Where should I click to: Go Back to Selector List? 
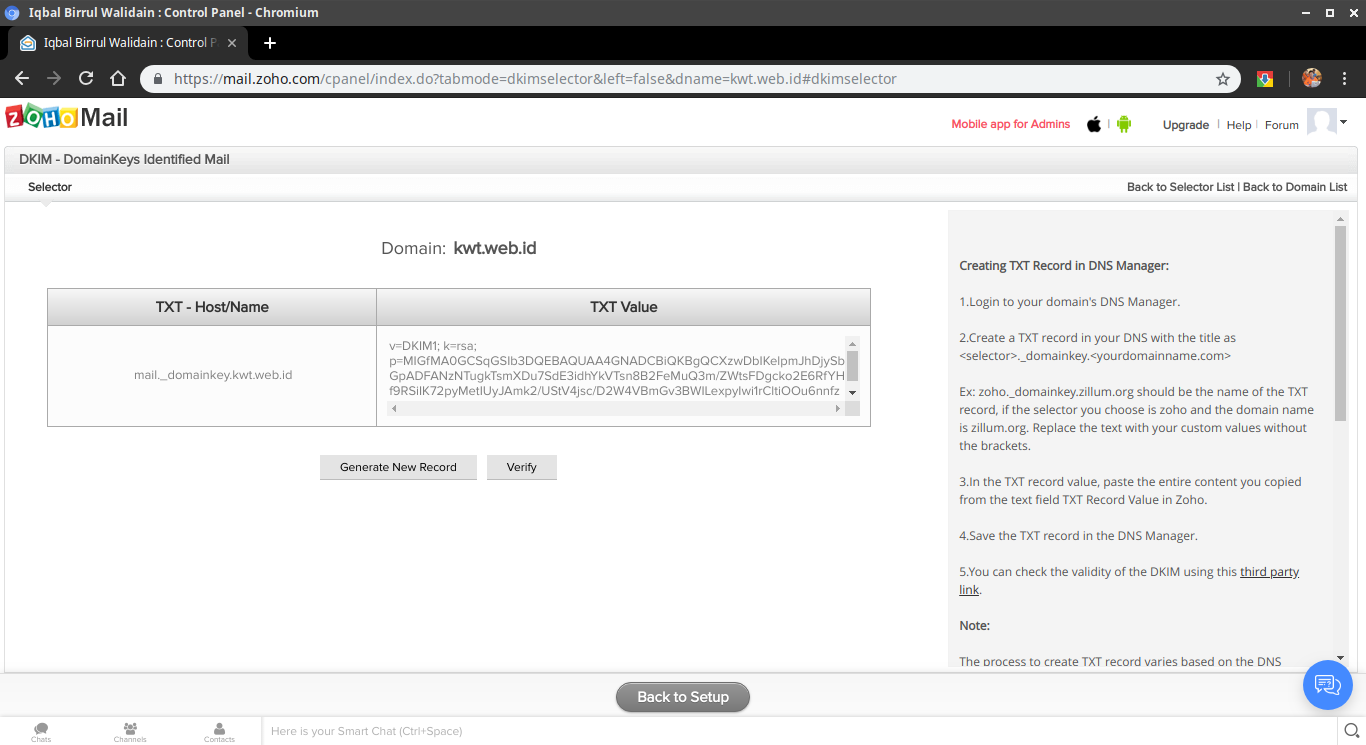(x=1180, y=187)
